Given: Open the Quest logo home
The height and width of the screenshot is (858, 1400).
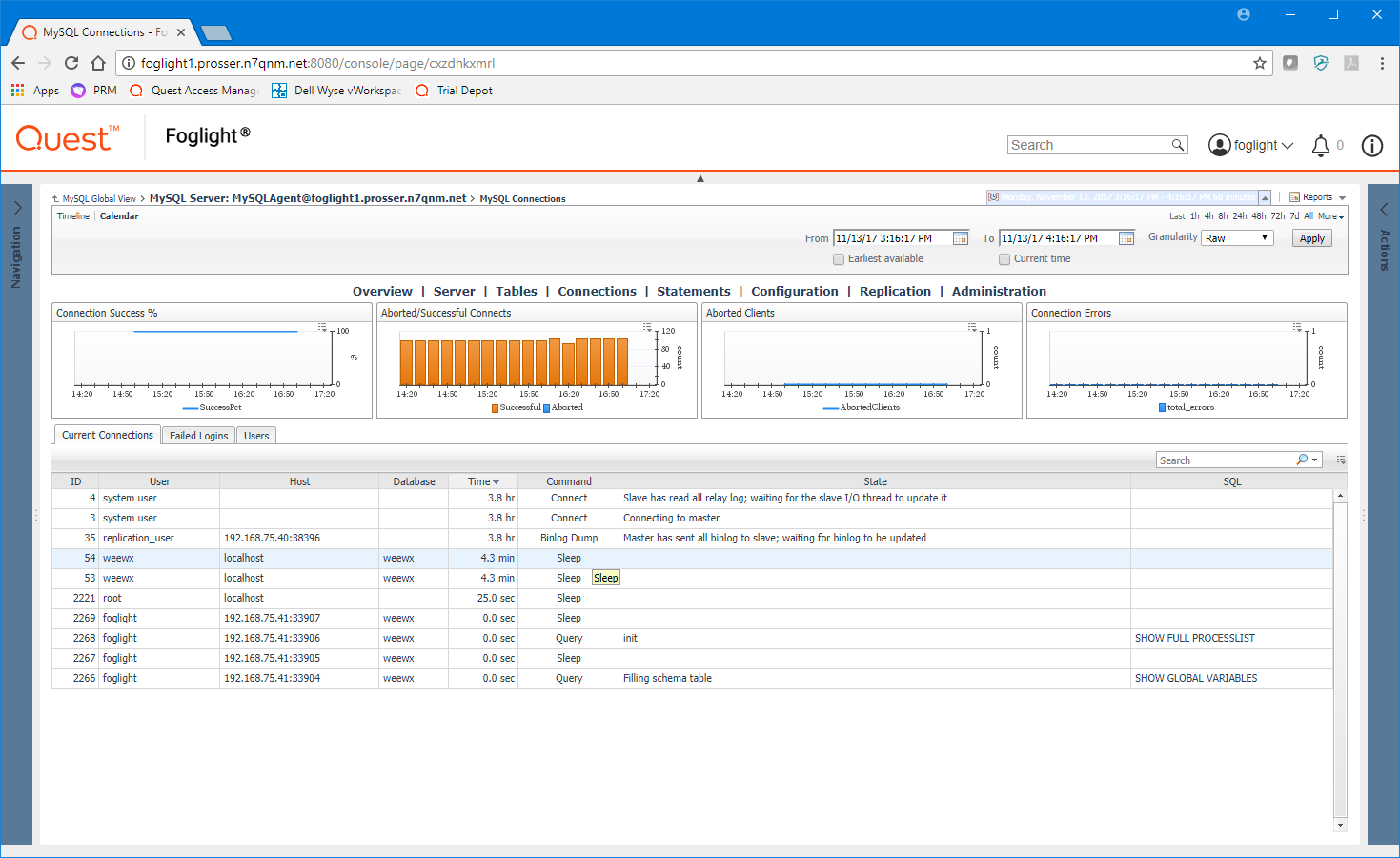Looking at the screenshot, I should (x=68, y=138).
